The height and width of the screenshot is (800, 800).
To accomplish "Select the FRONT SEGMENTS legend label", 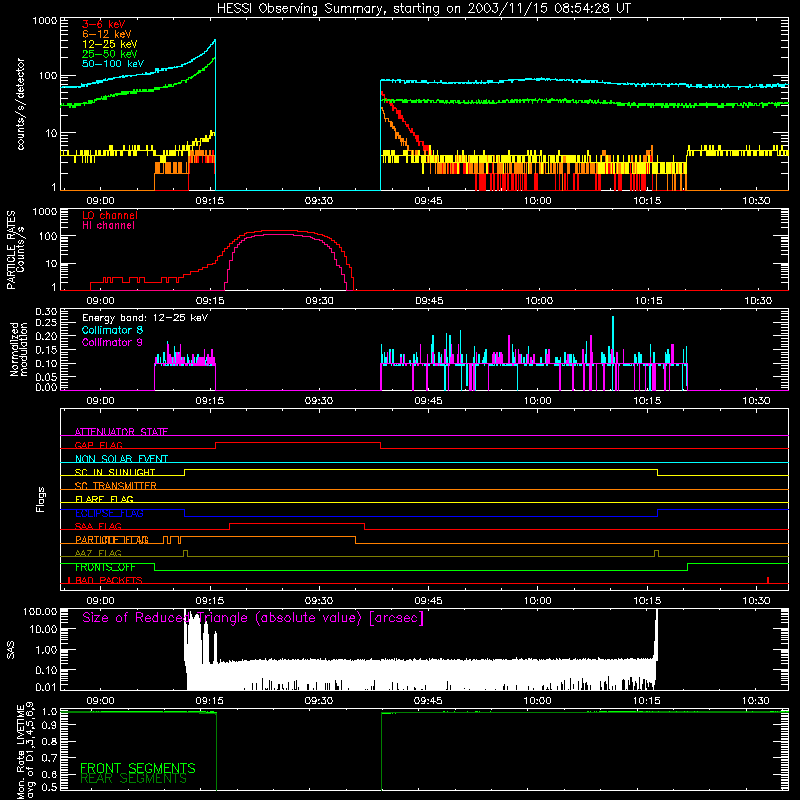I will pyautogui.click(x=138, y=768).
